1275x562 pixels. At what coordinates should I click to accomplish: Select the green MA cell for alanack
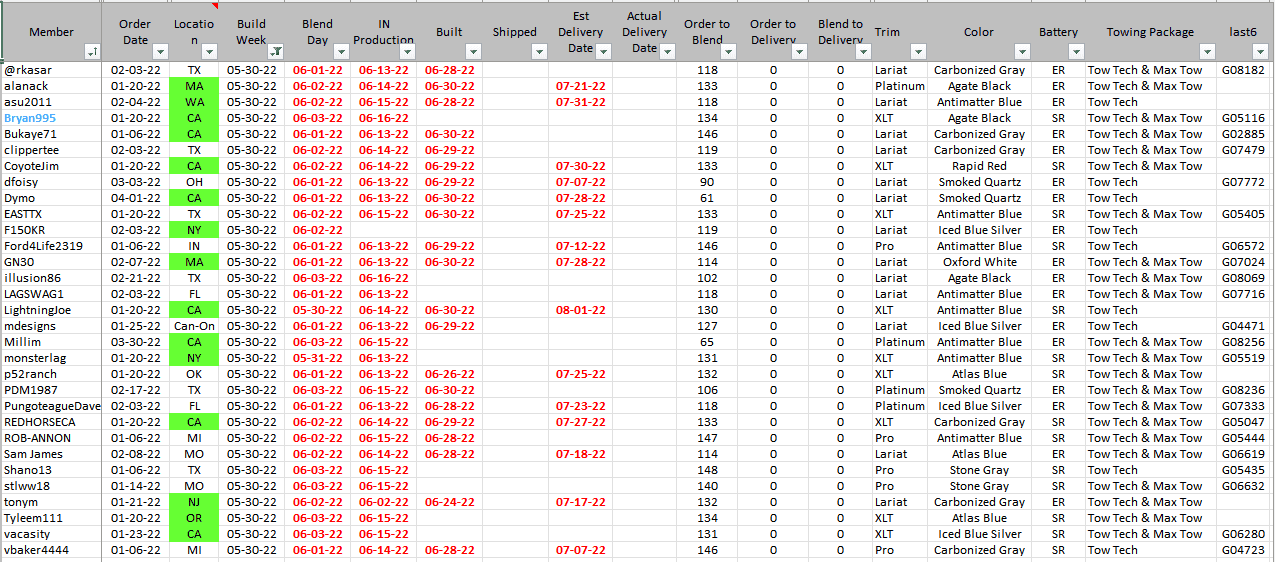(x=194, y=86)
